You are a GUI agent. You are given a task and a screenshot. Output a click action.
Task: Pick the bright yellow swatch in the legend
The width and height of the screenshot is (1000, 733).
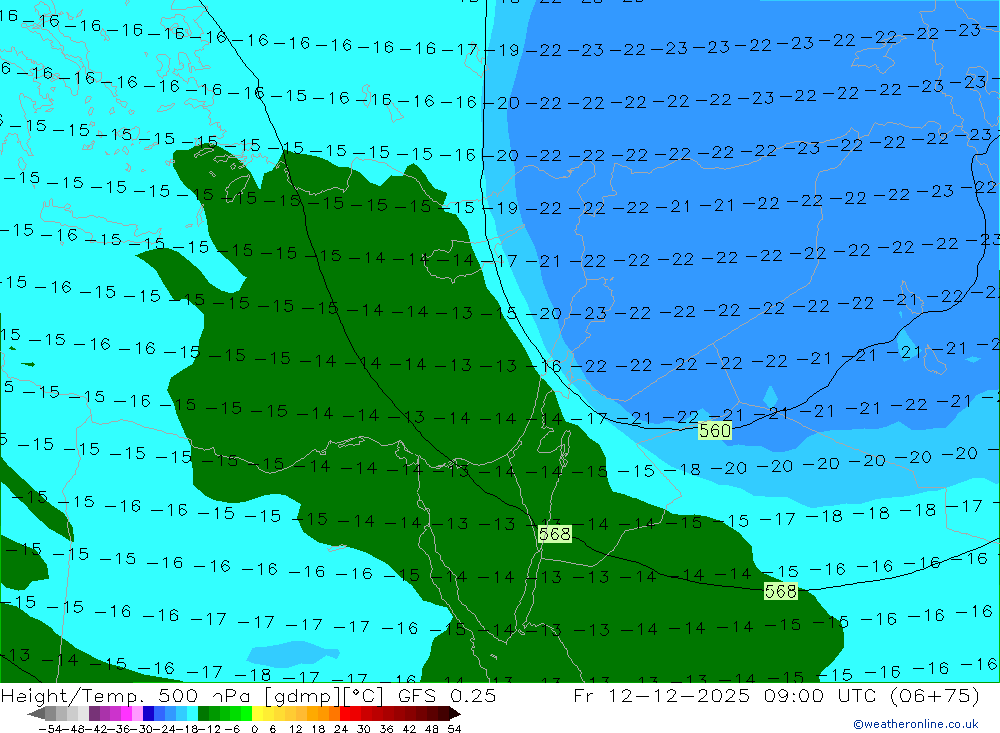(258, 714)
